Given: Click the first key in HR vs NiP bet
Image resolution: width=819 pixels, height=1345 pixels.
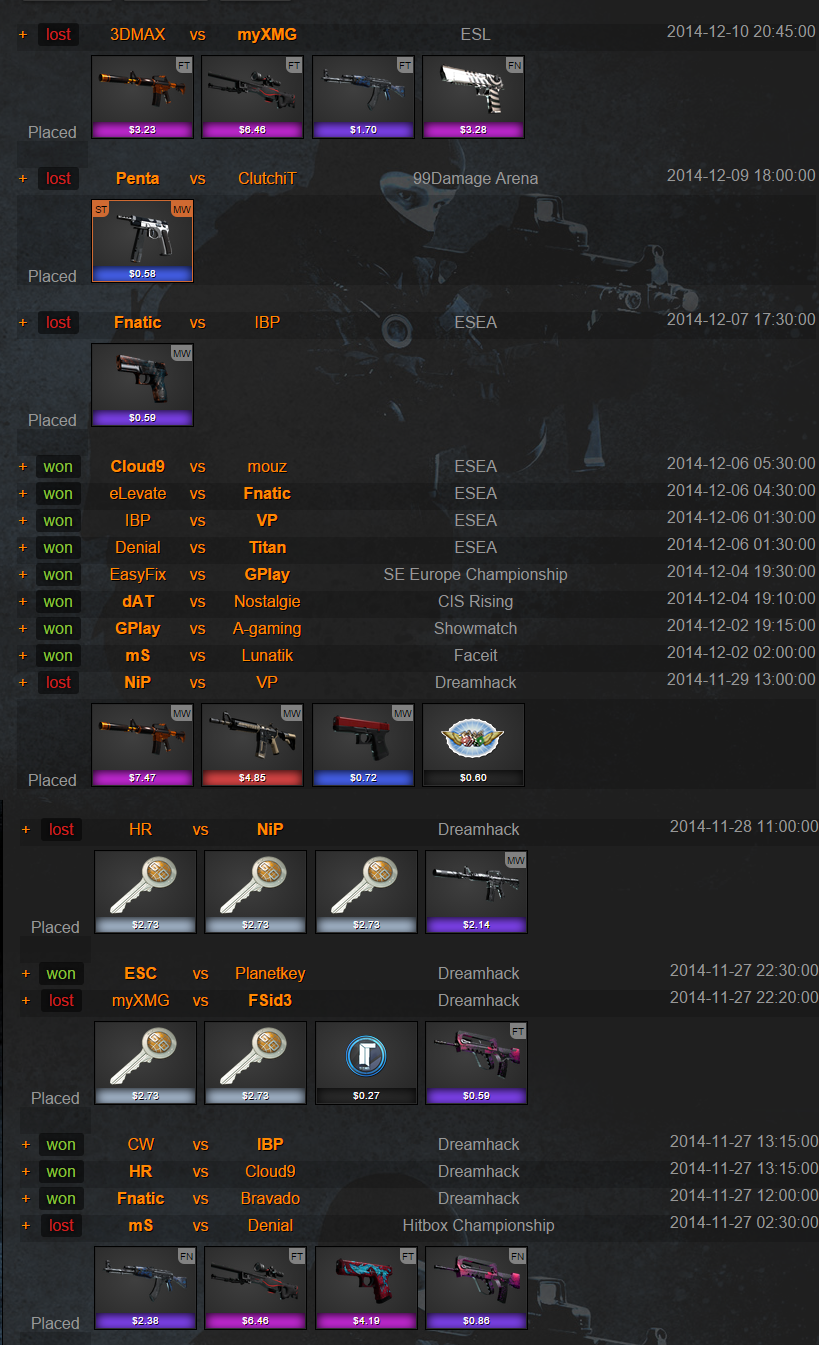Looking at the screenshot, I should pos(145,892).
